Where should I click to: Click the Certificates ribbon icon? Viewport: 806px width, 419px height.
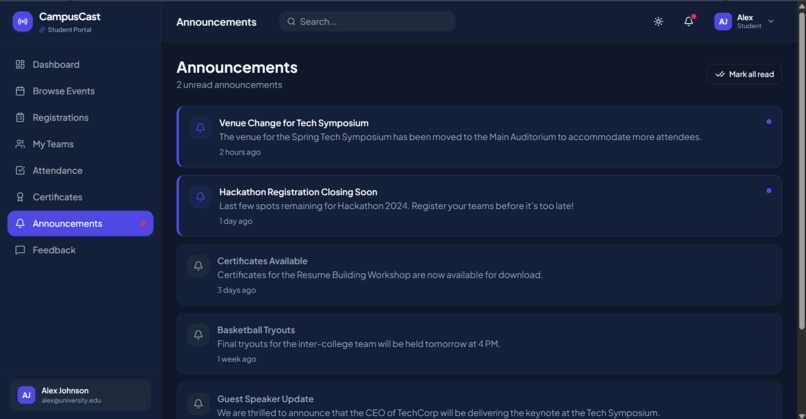point(20,197)
